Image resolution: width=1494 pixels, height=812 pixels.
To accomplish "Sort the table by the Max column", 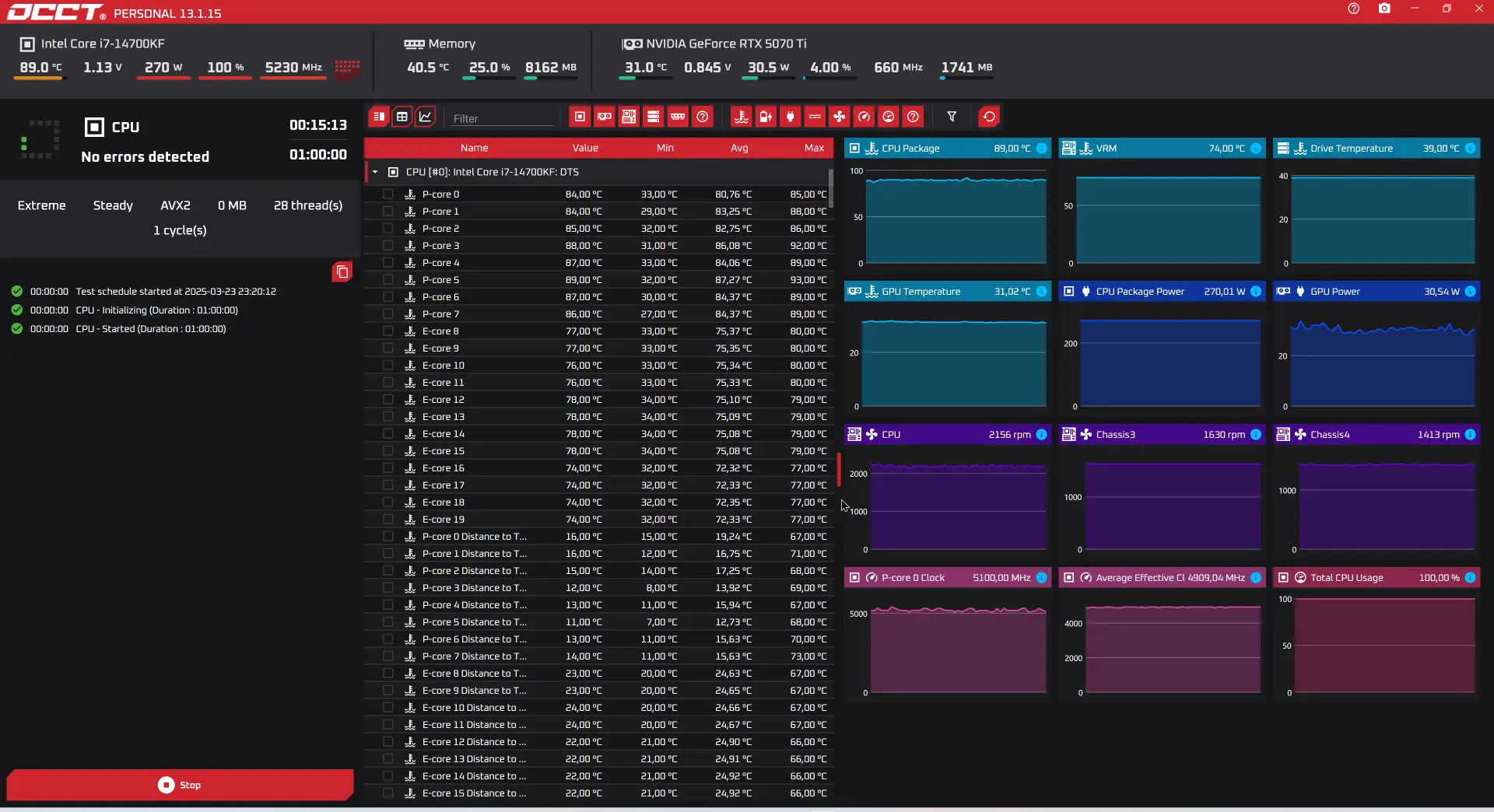I will (814, 148).
